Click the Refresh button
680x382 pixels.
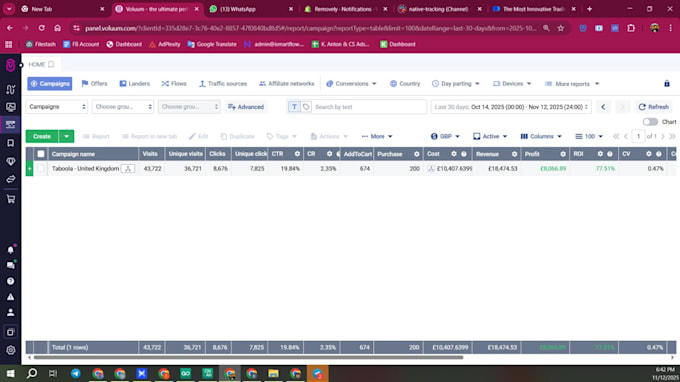click(x=654, y=107)
